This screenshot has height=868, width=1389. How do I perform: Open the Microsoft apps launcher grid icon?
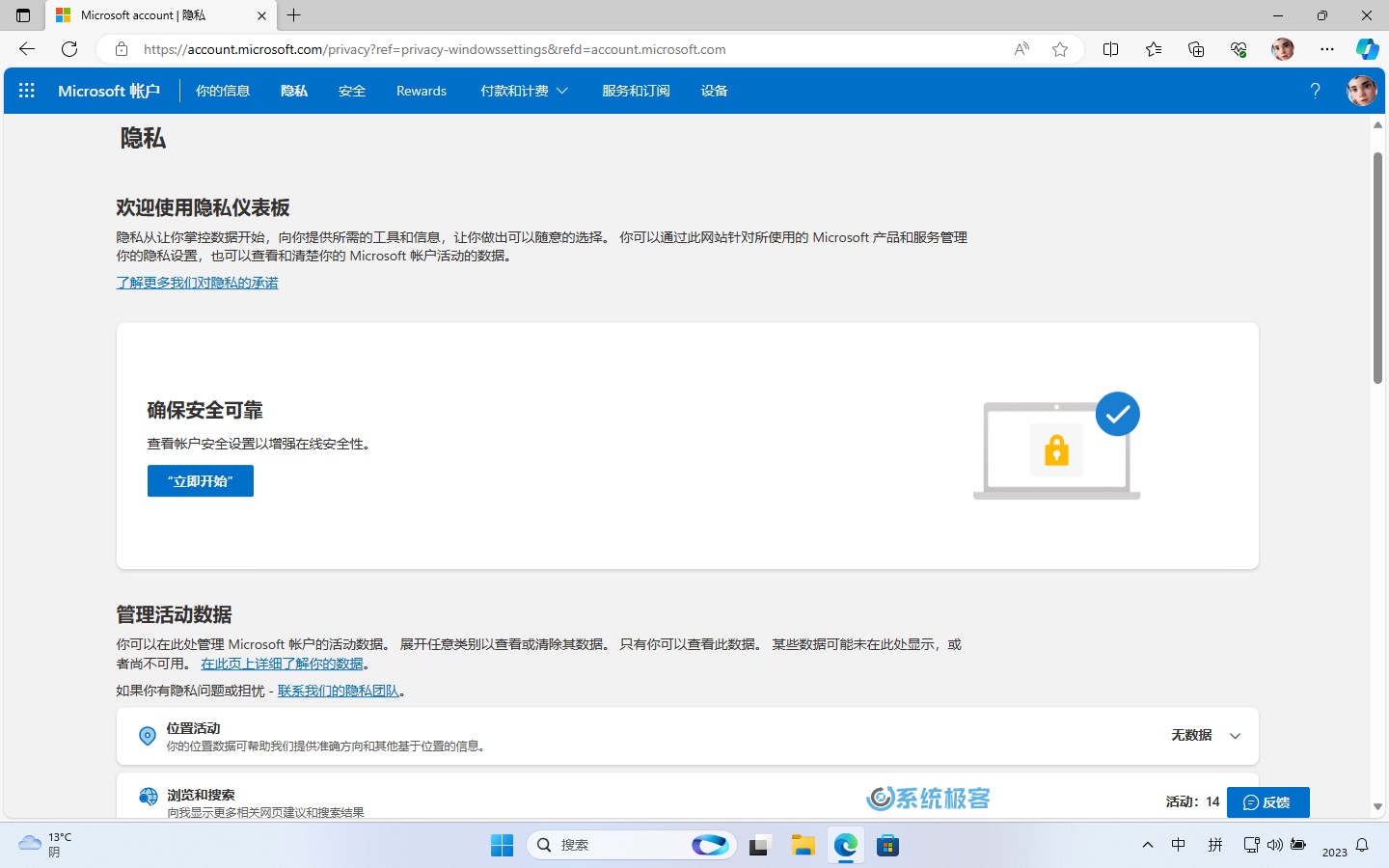tap(27, 91)
